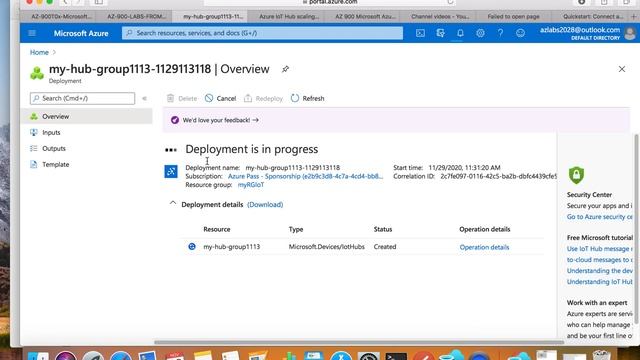Click the my-hub-group1113 resource name
Viewport: 640px width, 360px height.
(231, 247)
